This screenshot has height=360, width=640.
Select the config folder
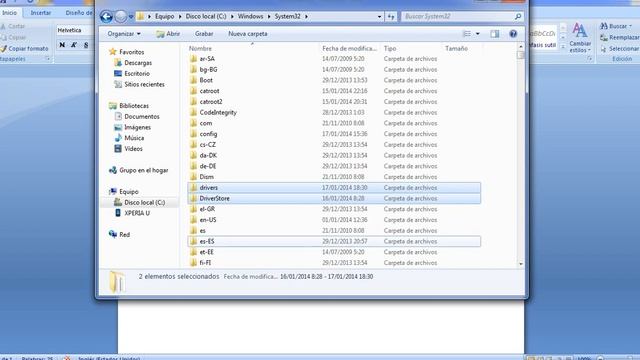pos(334,134)
